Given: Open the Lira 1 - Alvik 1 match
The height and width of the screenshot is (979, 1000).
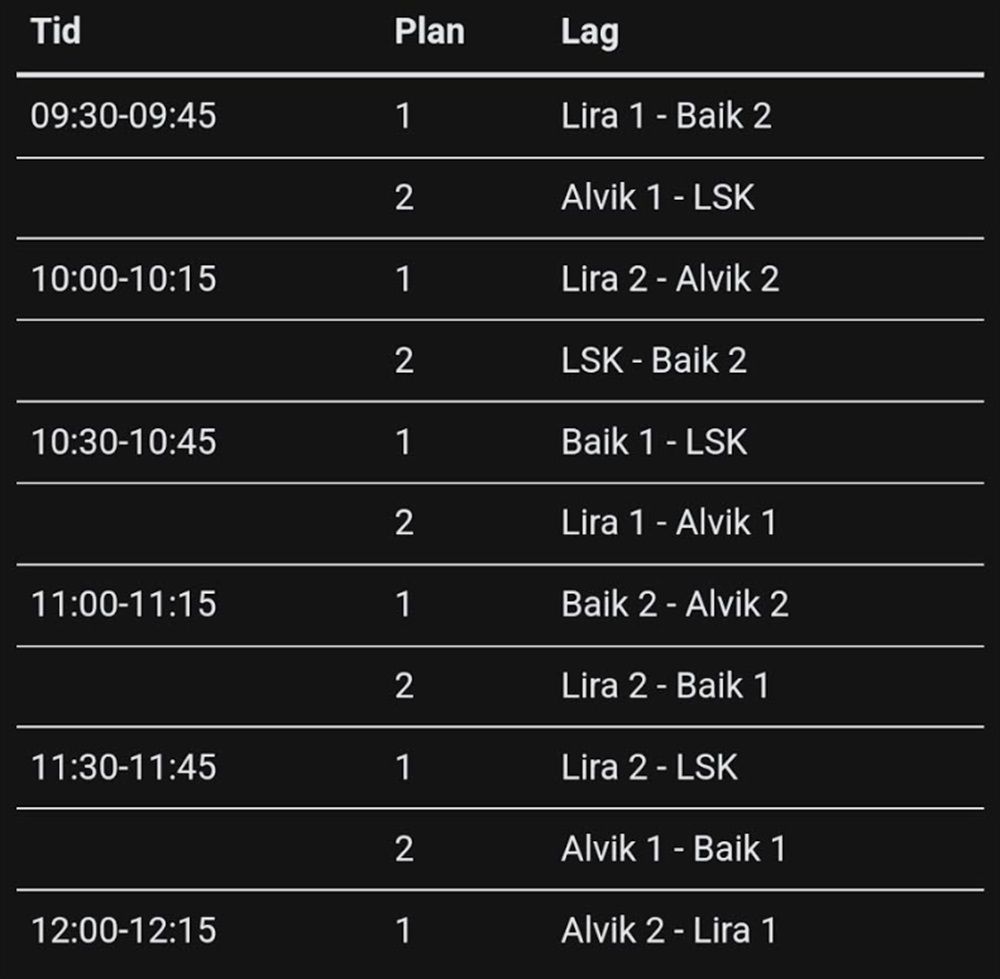Looking at the screenshot, I should 668,522.
